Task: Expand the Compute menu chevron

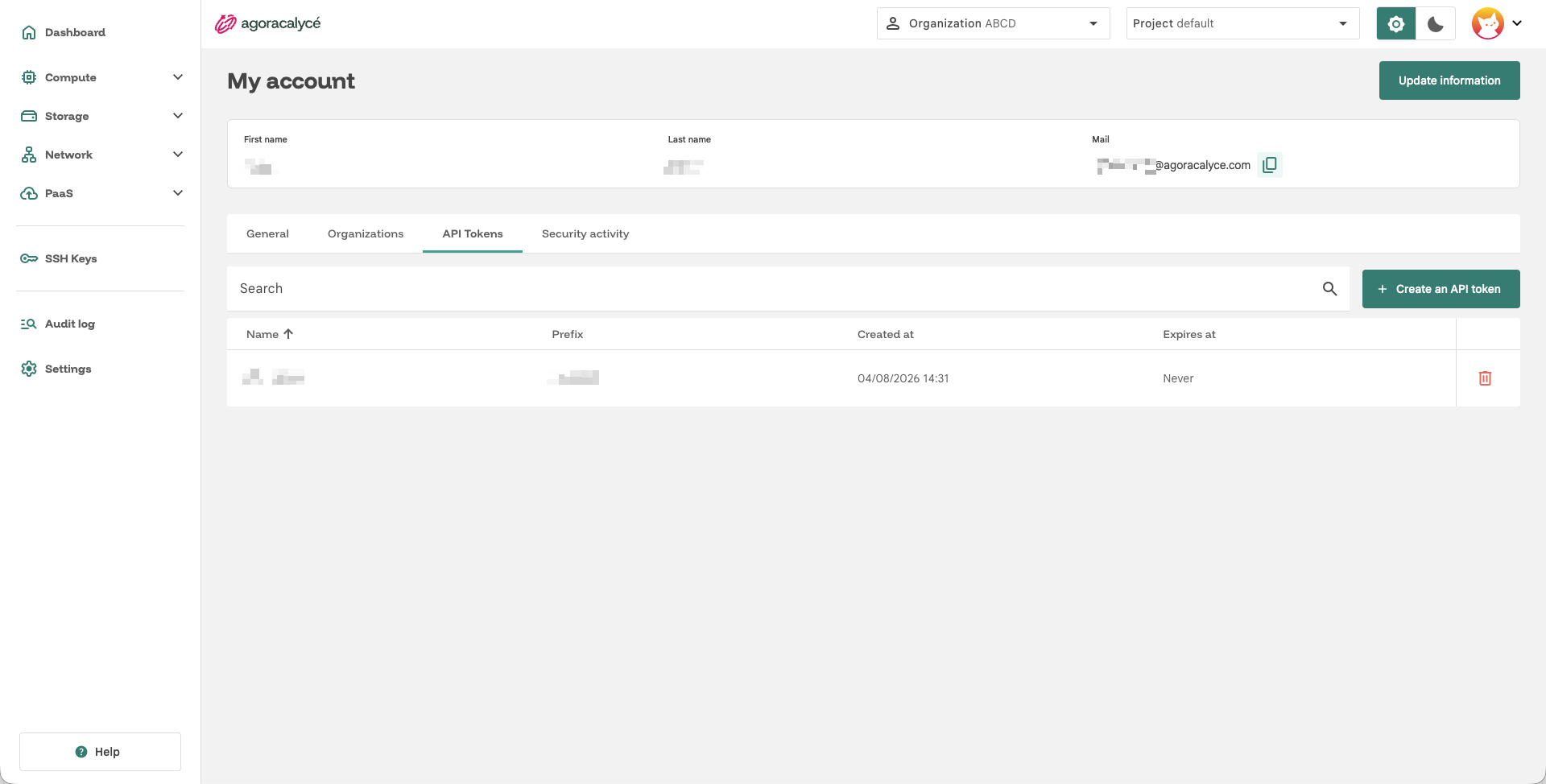Action: [x=178, y=77]
